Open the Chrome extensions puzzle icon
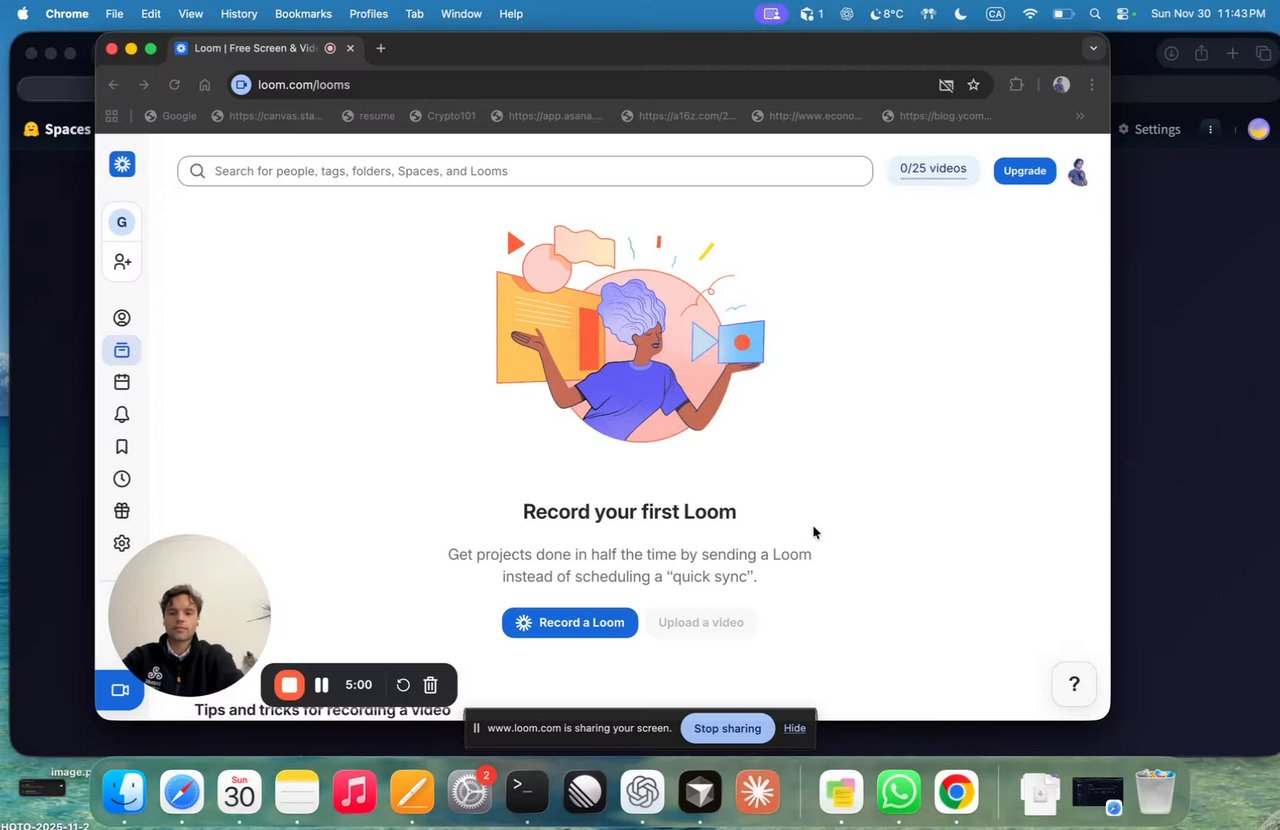The height and width of the screenshot is (830, 1280). click(x=1016, y=85)
